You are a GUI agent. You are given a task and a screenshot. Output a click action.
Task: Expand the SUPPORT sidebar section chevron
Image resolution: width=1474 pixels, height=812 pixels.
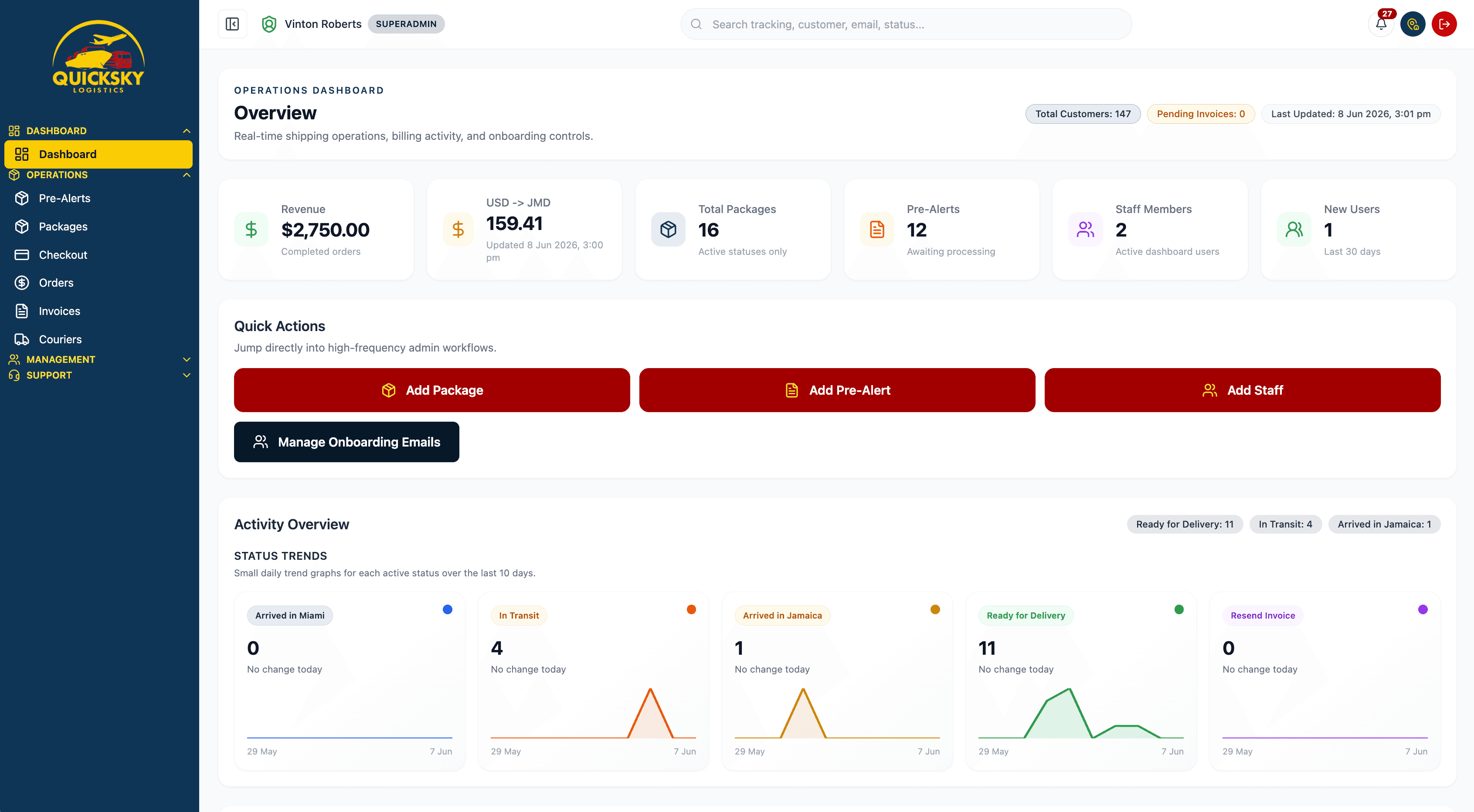[187, 376]
